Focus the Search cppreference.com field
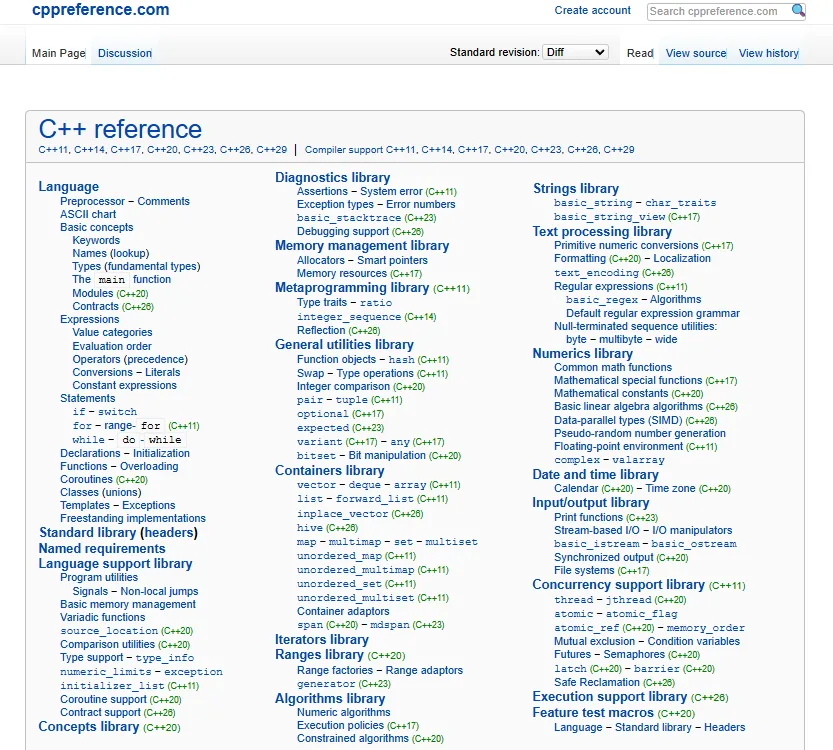This screenshot has height=750, width=833. click(x=718, y=11)
